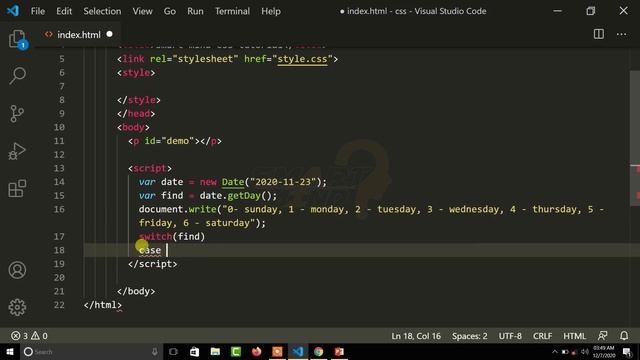The width and height of the screenshot is (640, 360).
Task: Change encoding via UTF-8 indicator
Action: click(x=510, y=336)
